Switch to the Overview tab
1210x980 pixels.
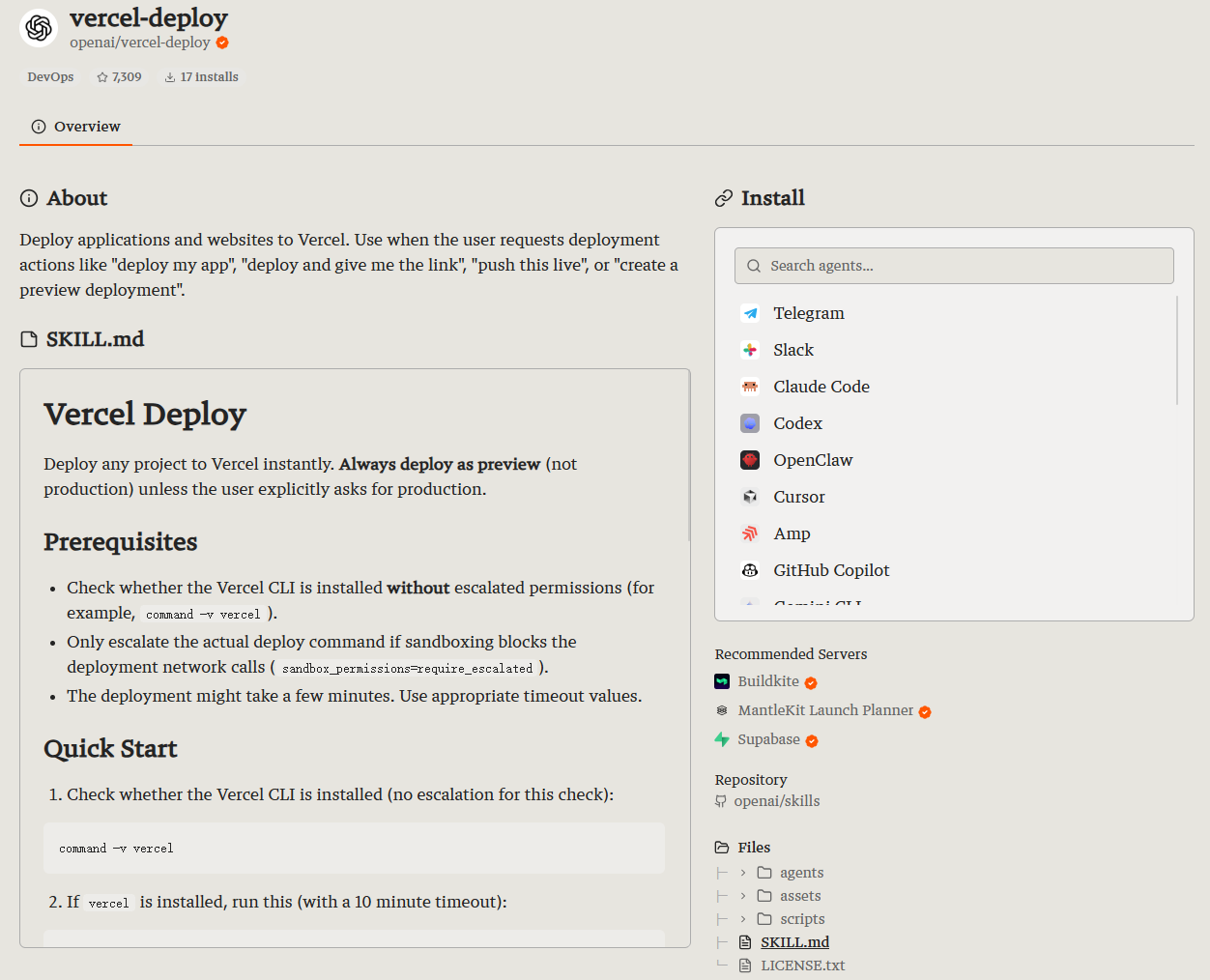[75, 127]
